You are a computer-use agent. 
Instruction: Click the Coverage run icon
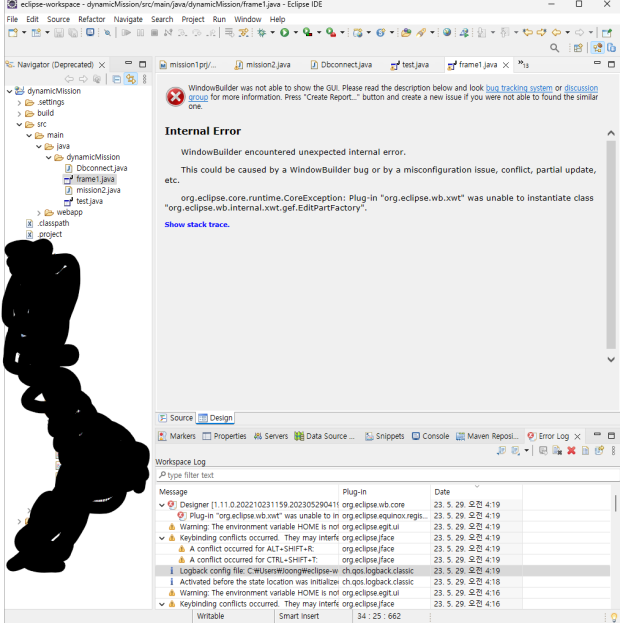coord(307,33)
